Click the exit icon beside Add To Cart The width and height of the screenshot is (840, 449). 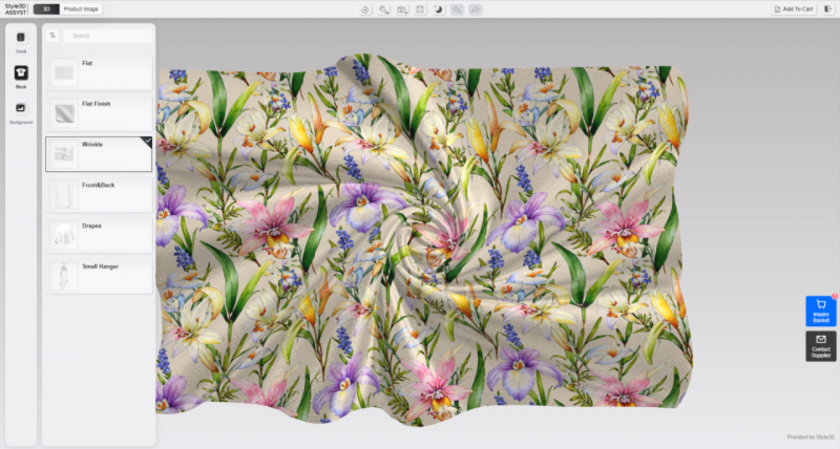pos(828,9)
